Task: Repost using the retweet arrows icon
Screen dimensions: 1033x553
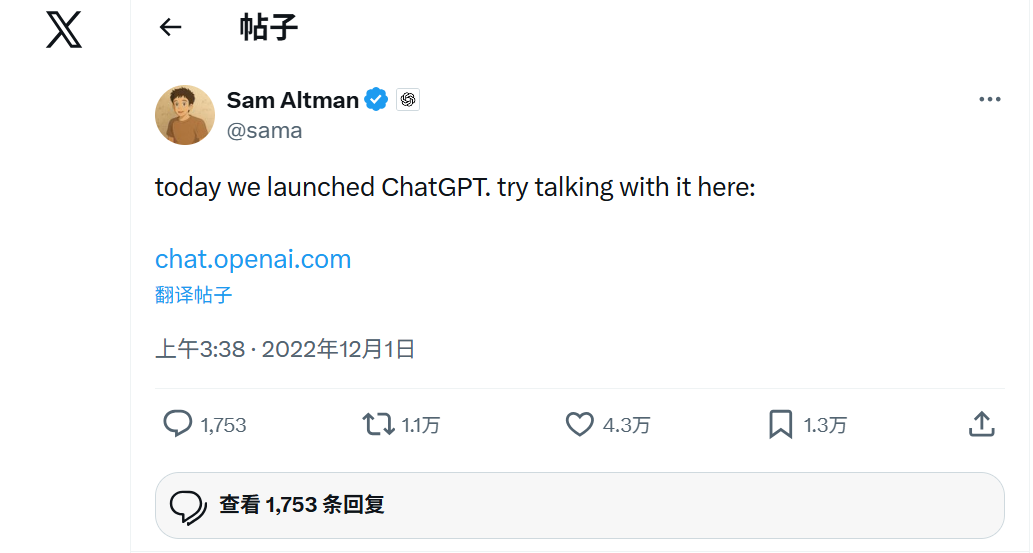Action: pyautogui.click(x=378, y=424)
